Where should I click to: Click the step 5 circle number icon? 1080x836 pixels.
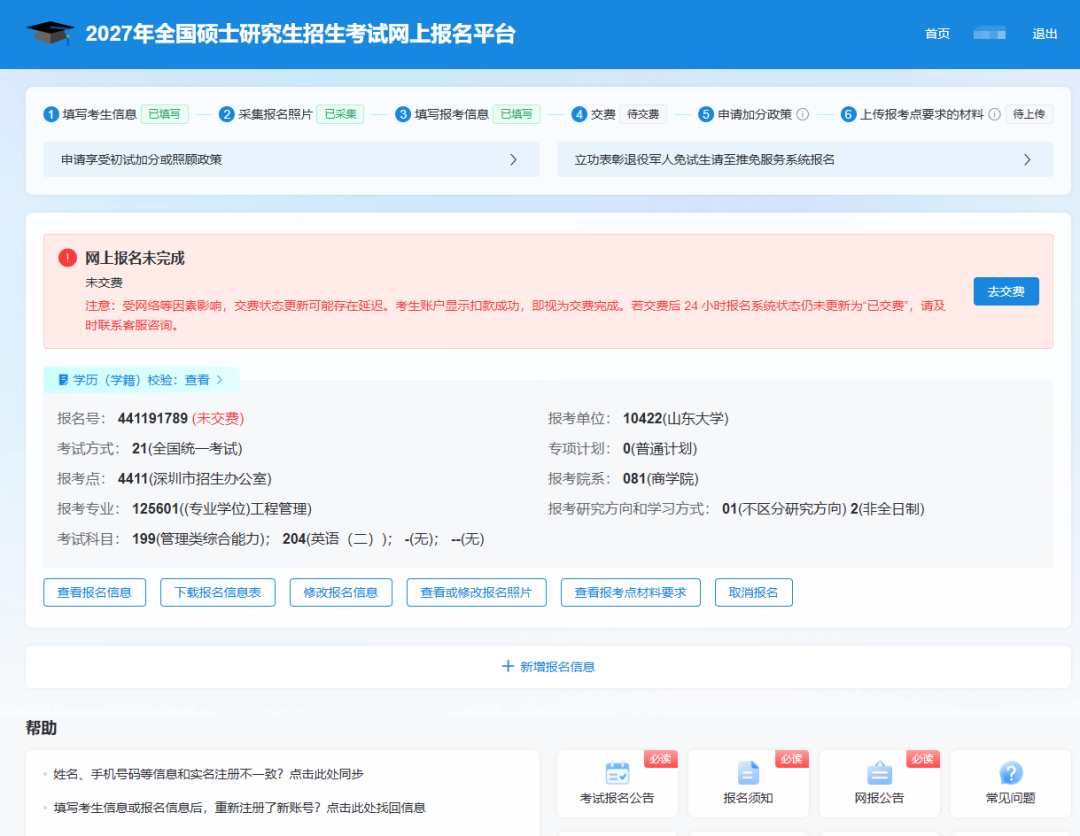[x=706, y=114]
